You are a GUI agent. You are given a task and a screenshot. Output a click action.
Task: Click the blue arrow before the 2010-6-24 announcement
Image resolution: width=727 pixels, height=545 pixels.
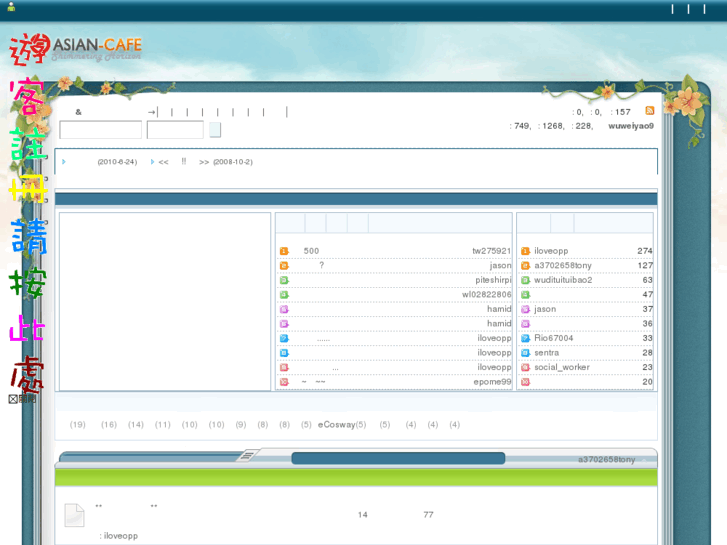coord(64,161)
